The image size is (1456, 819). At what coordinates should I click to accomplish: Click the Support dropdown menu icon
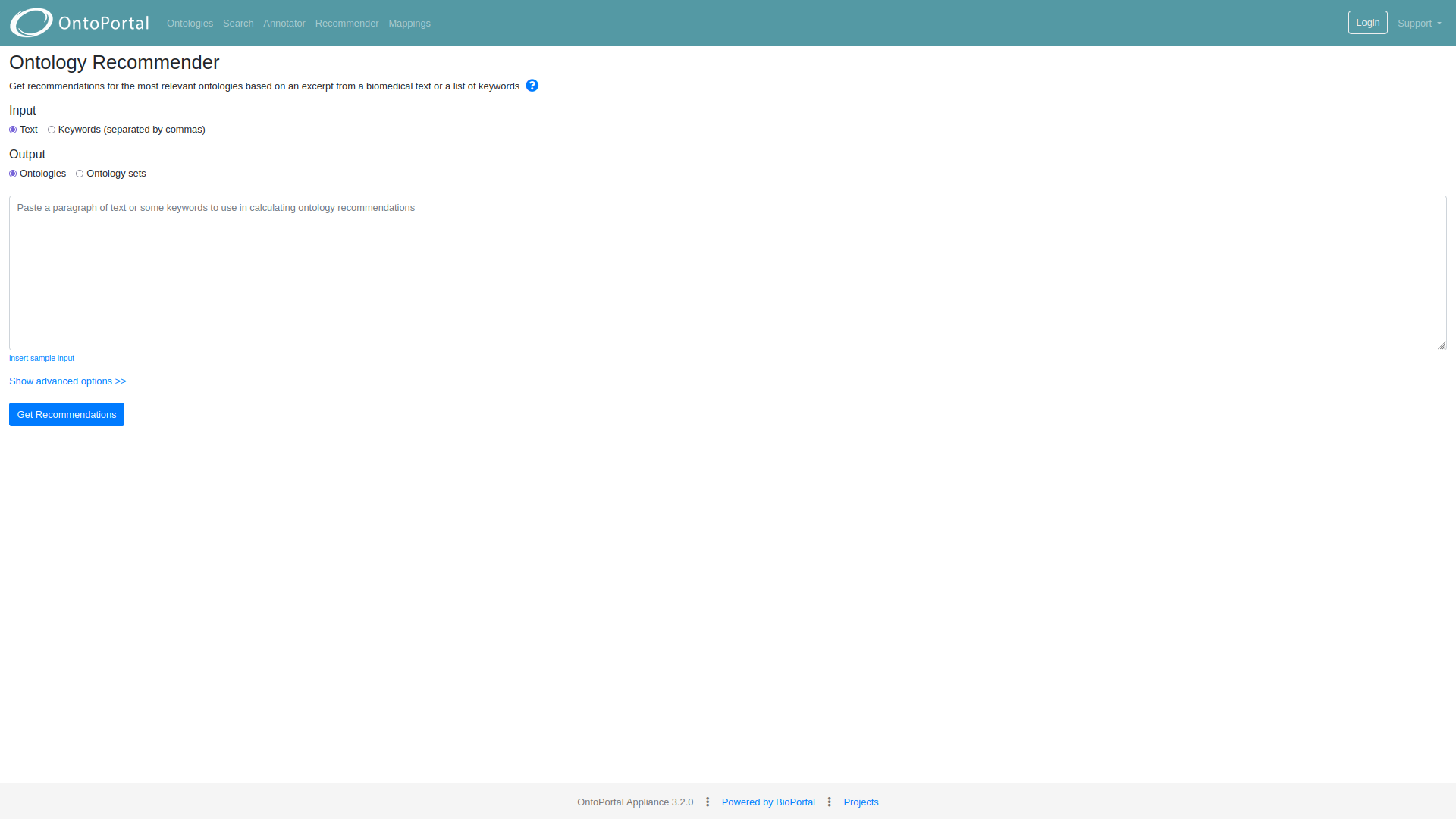pos(1439,23)
